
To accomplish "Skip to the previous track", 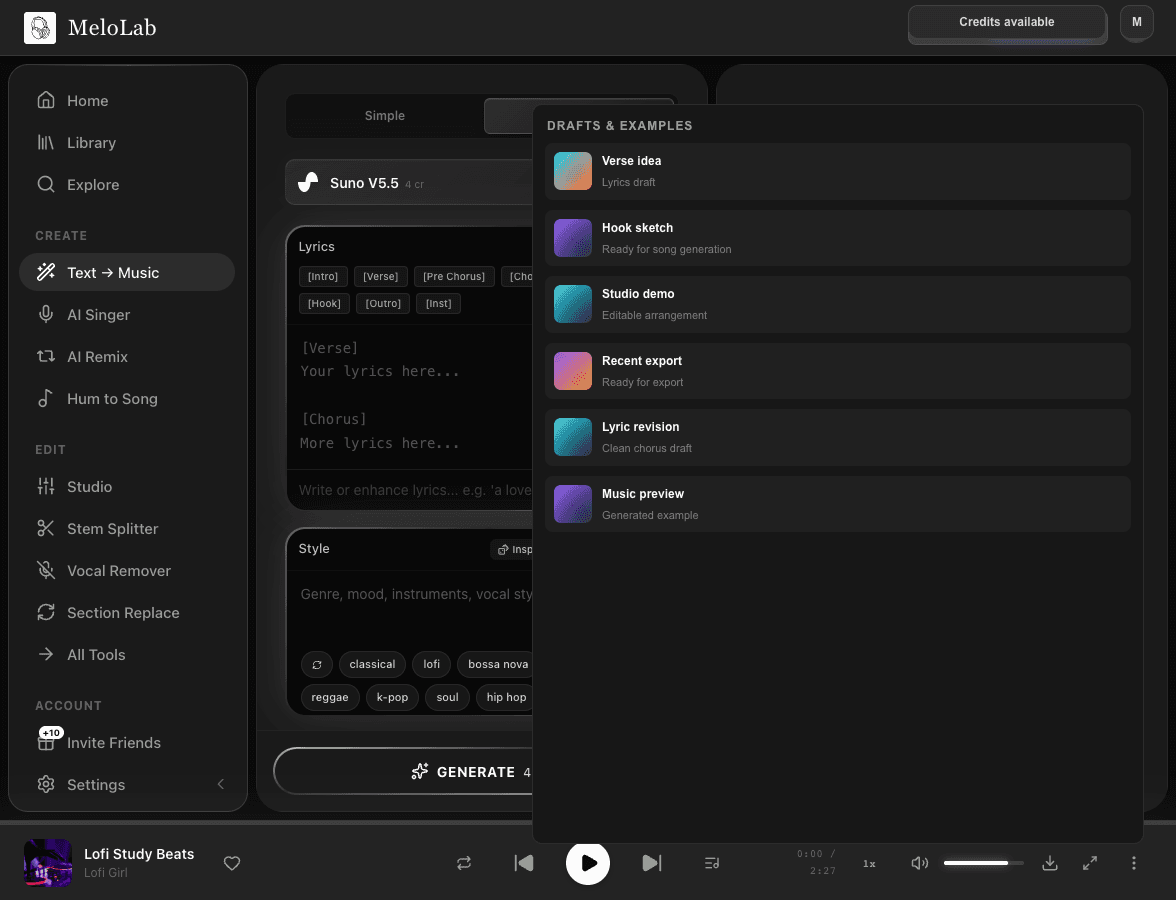I will pyautogui.click(x=524, y=863).
